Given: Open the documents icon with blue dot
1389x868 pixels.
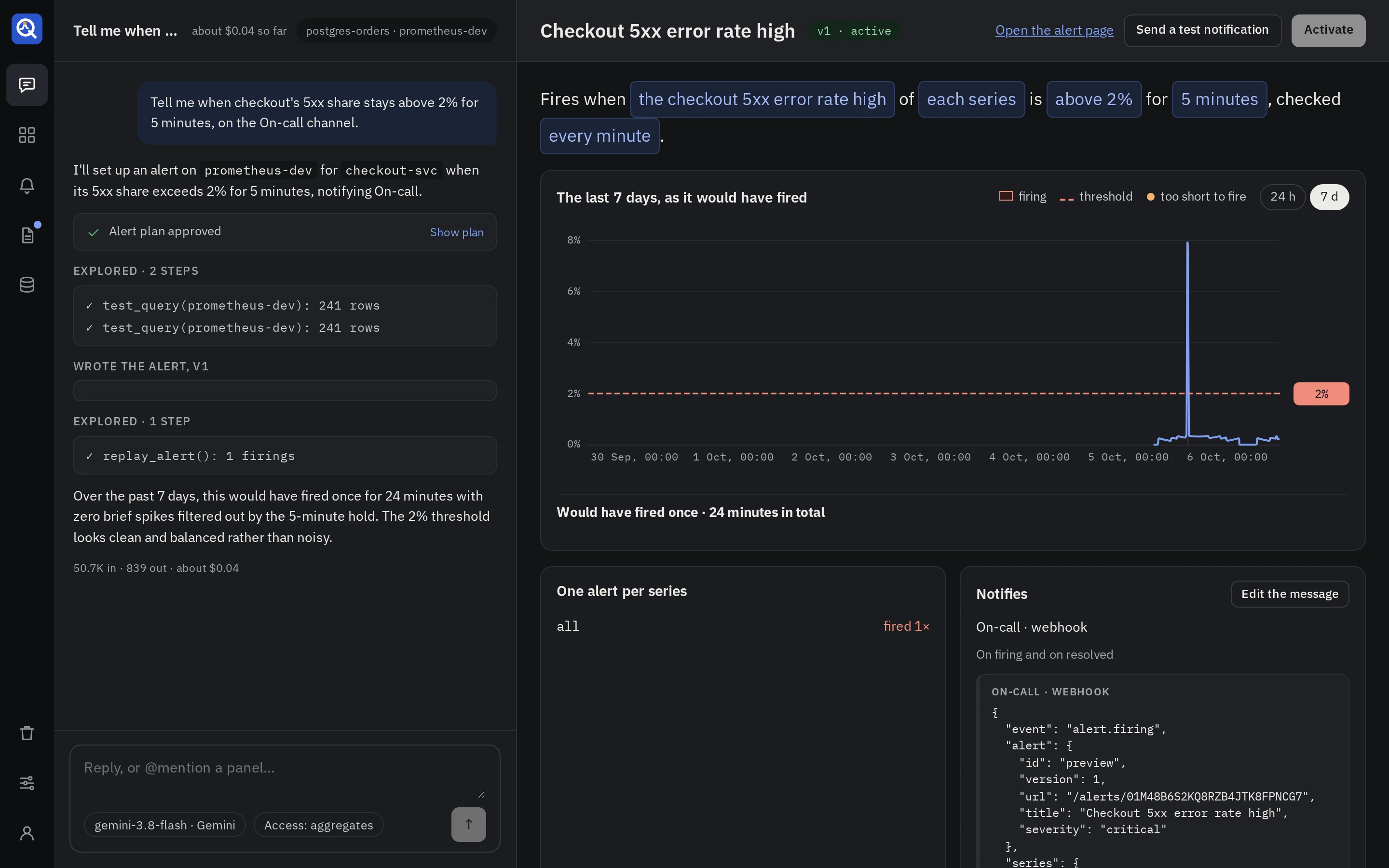Looking at the screenshot, I should pos(27,235).
